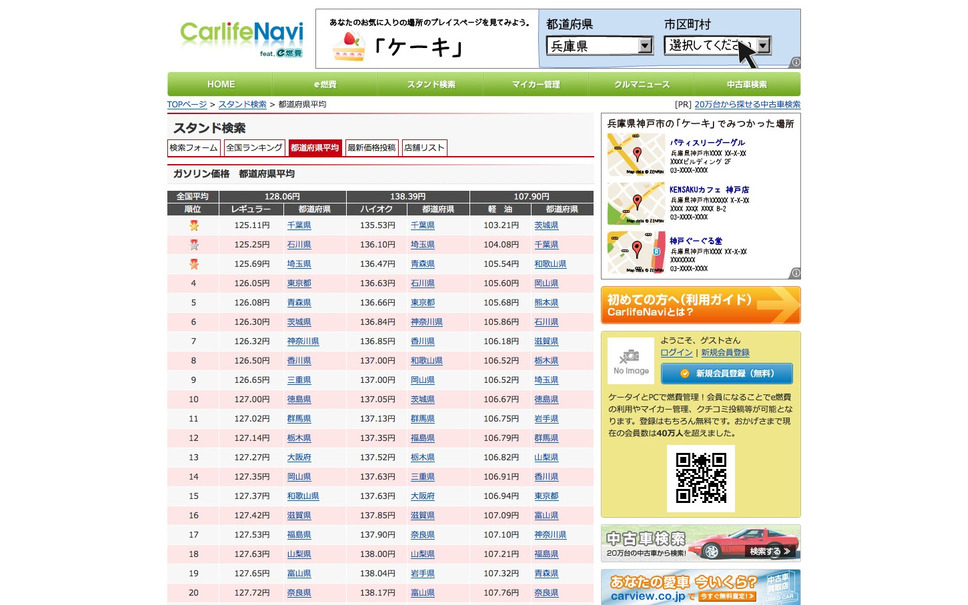
Task: Open the 千葉県 regular gasoline link
Action: 298,225
